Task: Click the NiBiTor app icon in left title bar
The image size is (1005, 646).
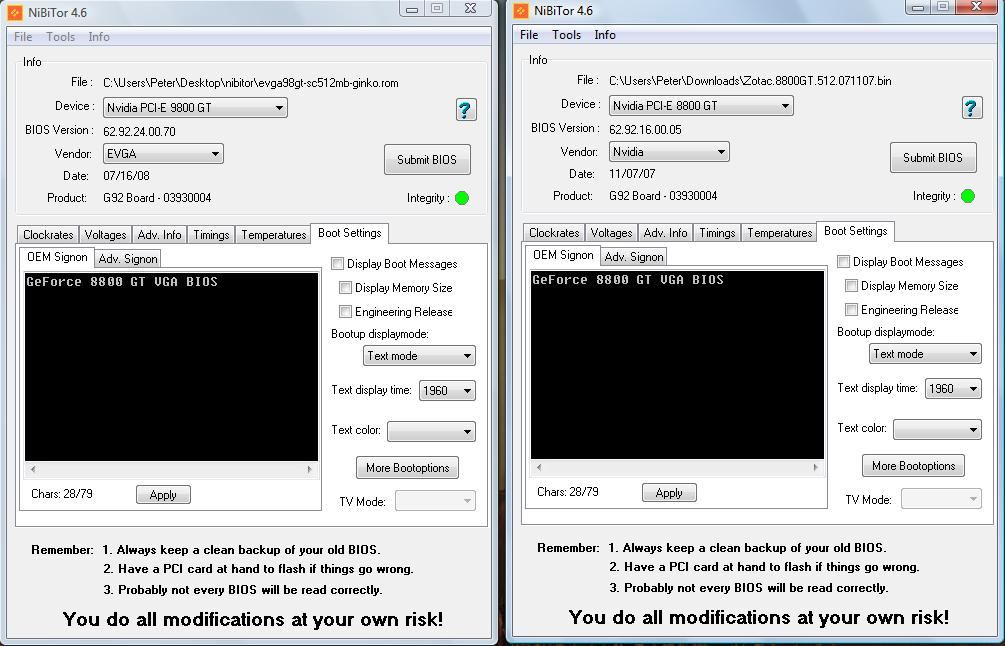Action: [x=15, y=13]
